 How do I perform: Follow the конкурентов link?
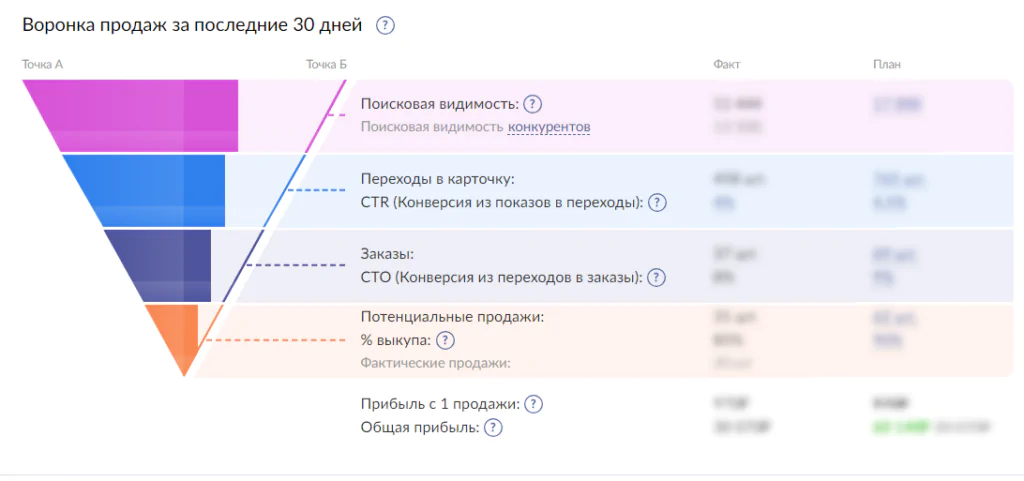click(549, 127)
